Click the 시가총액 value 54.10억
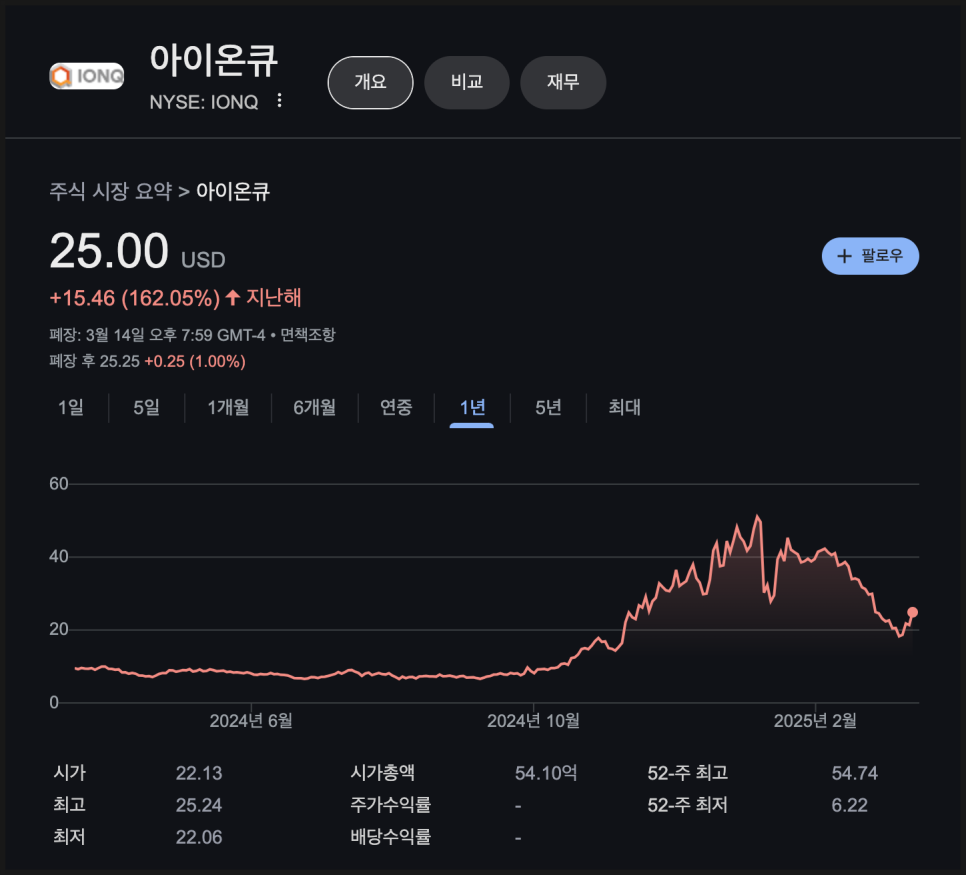966x875 pixels. (546, 773)
